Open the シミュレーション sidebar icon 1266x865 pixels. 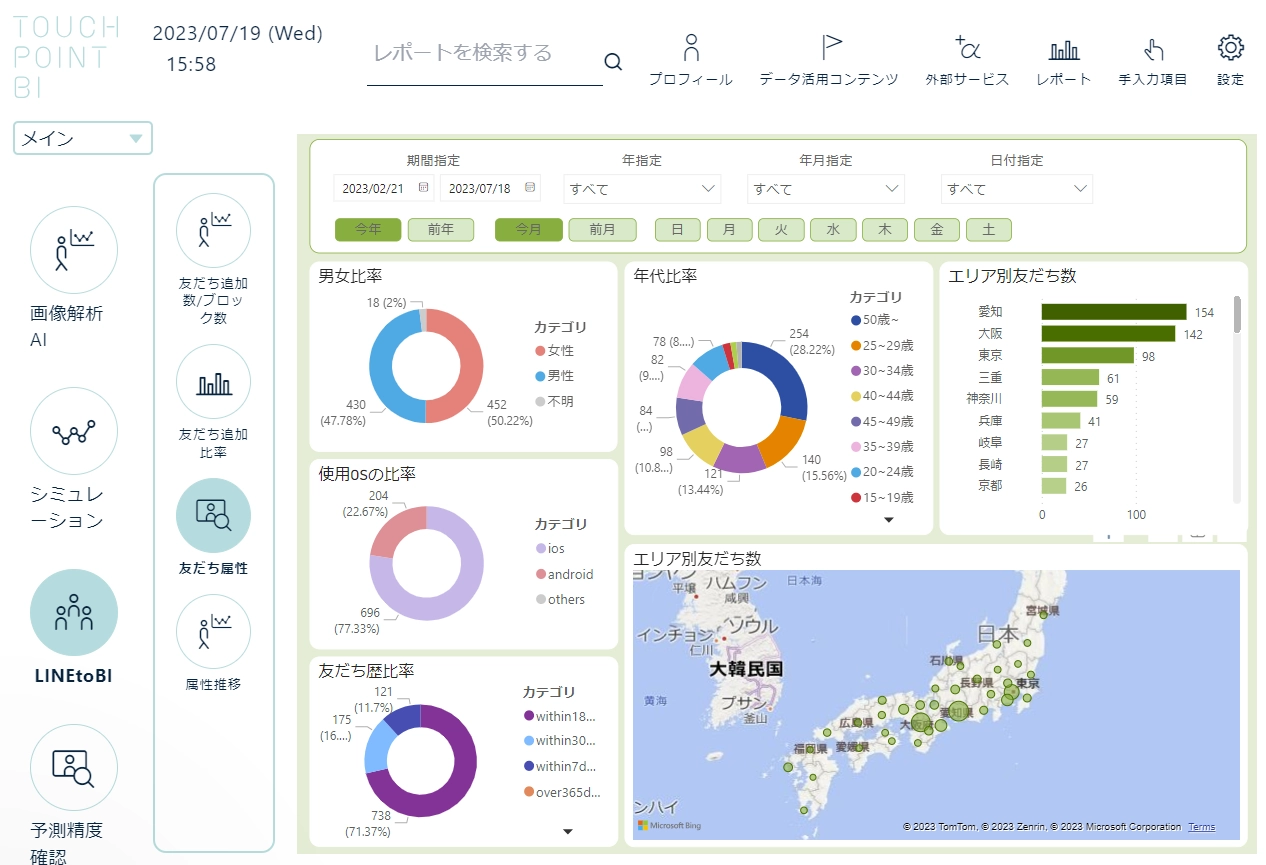pyautogui.click(x=74, y=431)
